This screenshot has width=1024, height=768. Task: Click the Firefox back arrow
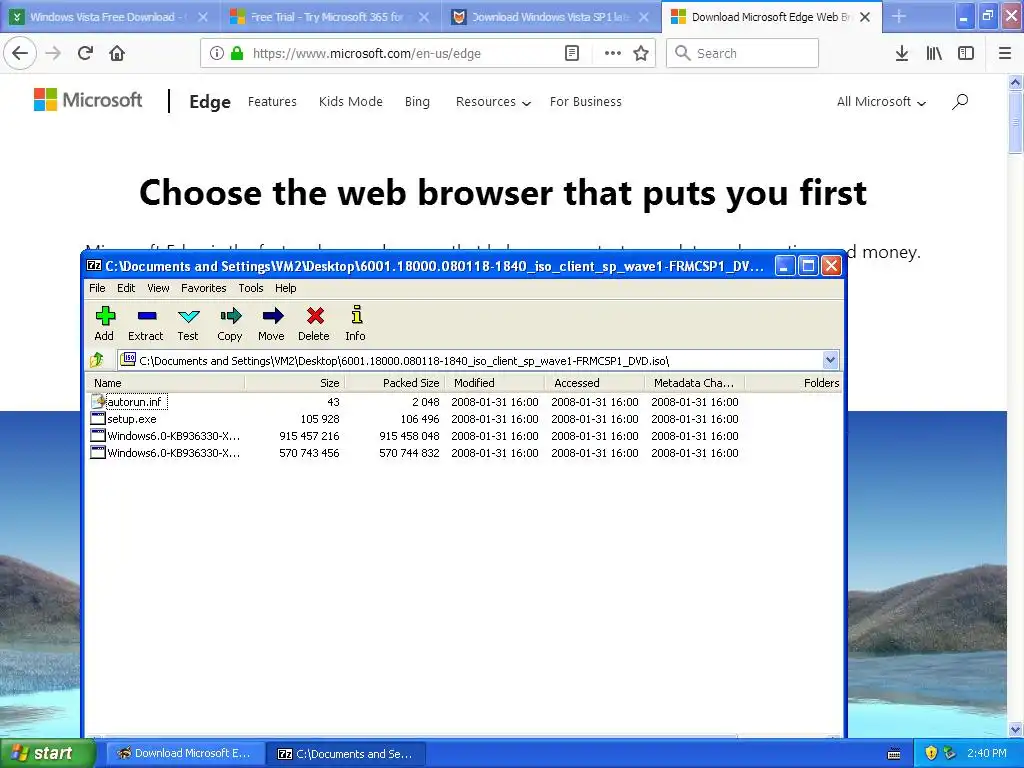pyautogui.click(x=20, y=53)
